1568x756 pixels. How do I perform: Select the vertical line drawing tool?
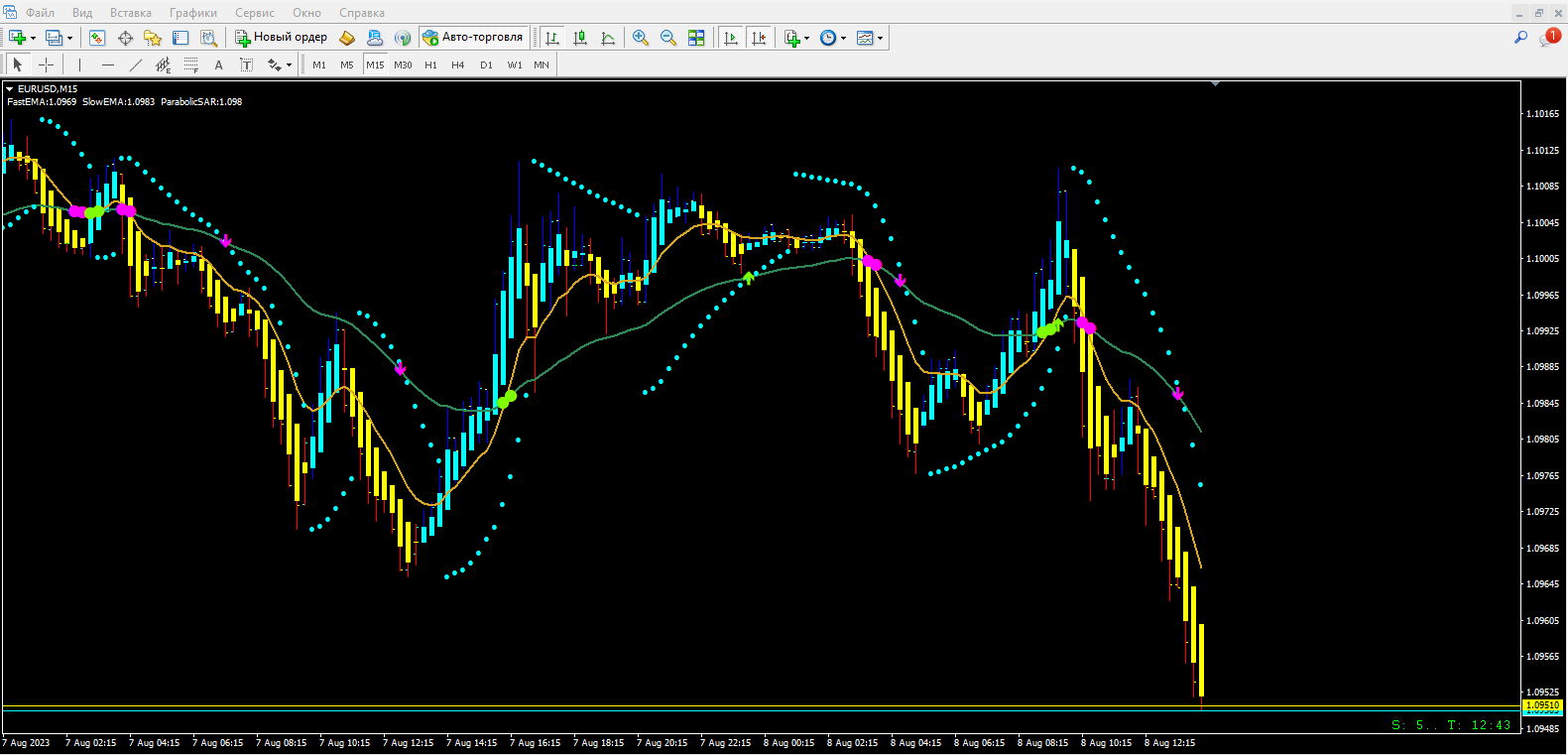pos(79,64)
